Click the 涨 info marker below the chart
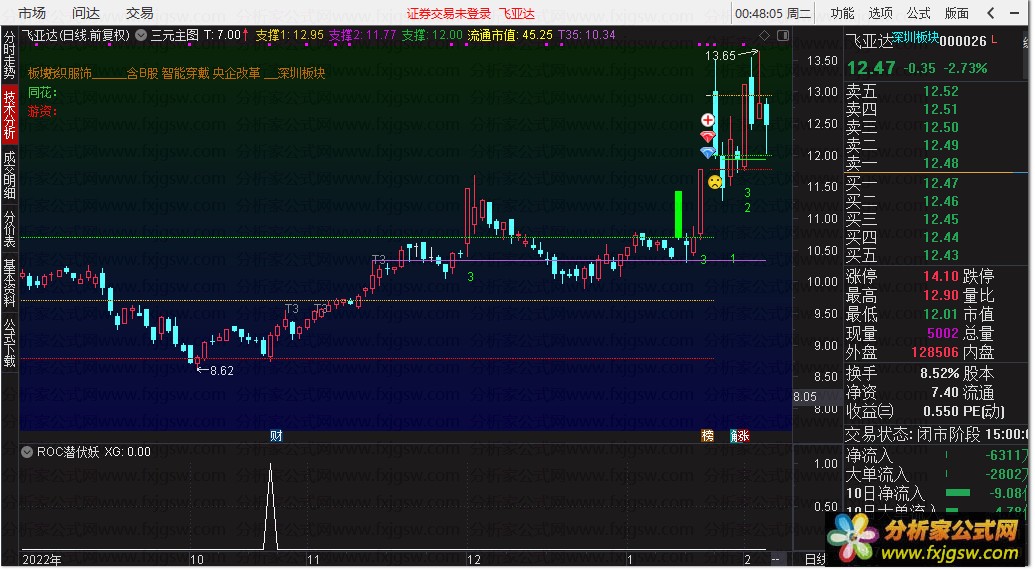This screenshot has width=1035, height=570. [x=743, y=436]
